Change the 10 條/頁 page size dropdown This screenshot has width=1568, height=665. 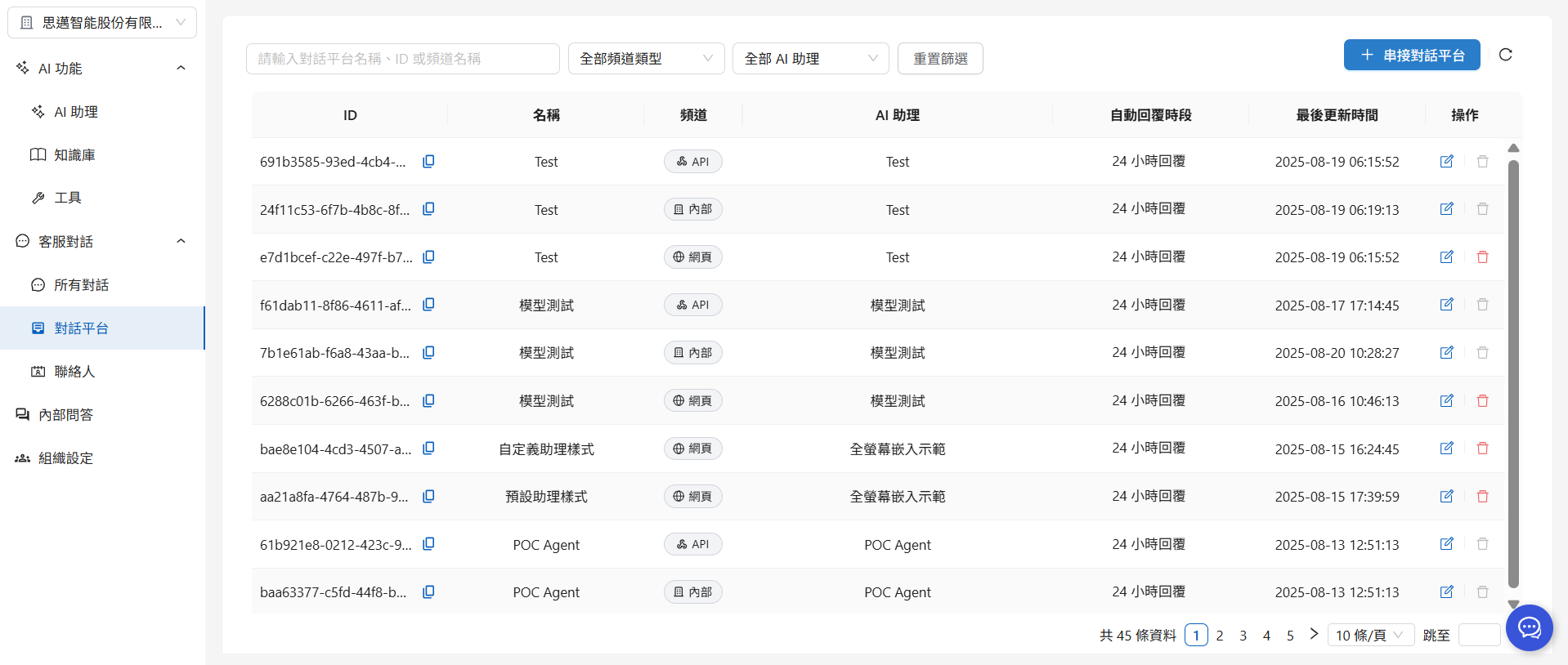tap(1370, 636)
